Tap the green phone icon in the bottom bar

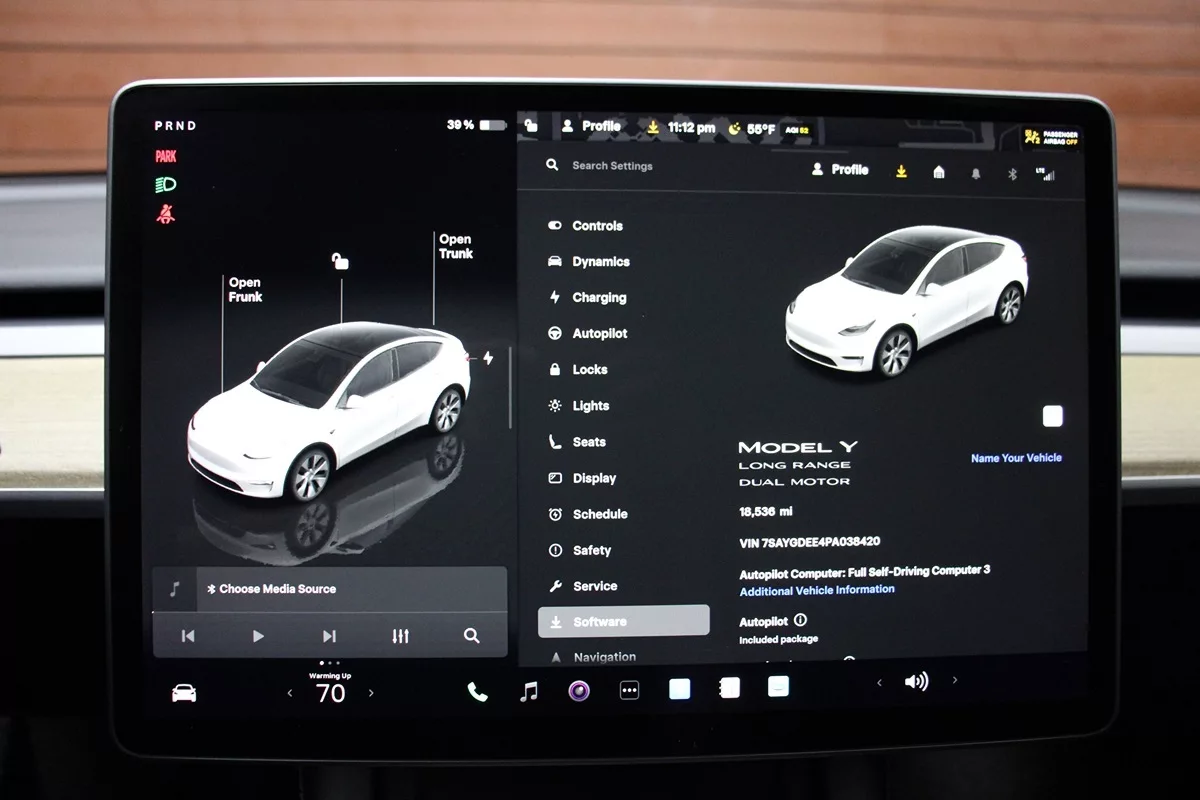tap(478, 691)
